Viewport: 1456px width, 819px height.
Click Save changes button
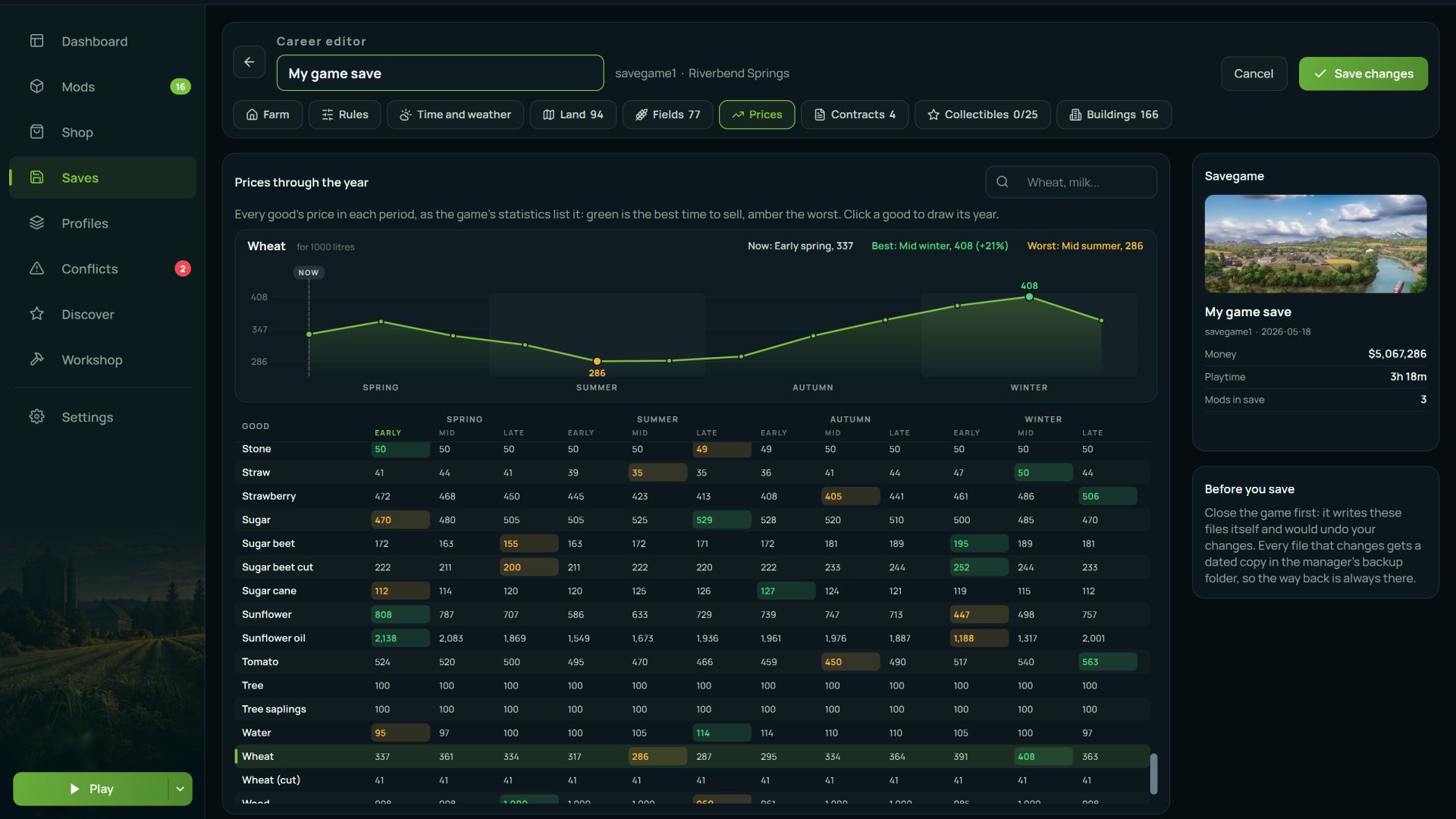1363,74
